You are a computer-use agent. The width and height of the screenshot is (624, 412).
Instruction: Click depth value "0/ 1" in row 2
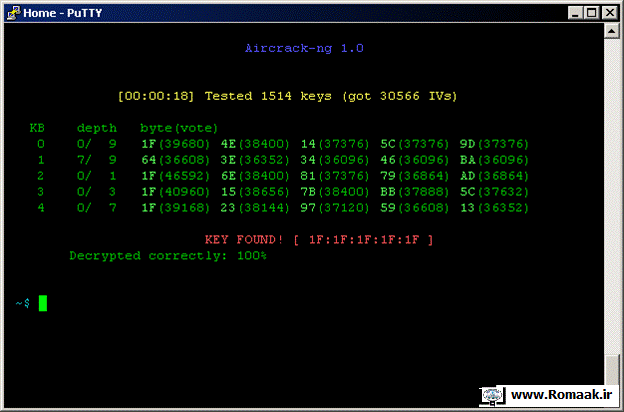point(97,176)
